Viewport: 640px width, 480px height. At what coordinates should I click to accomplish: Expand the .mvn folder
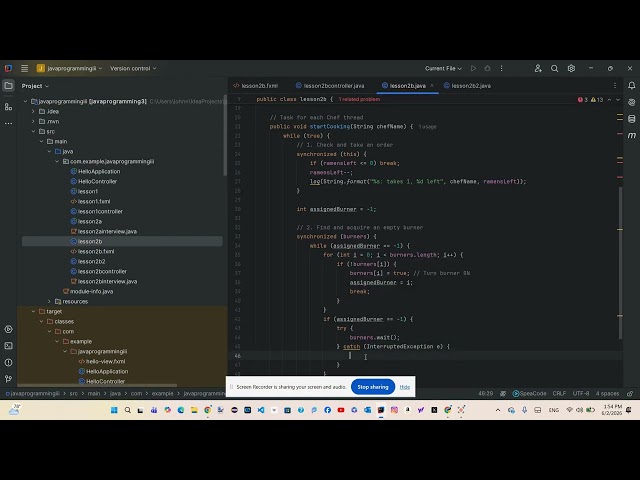[x=33, y=121]
